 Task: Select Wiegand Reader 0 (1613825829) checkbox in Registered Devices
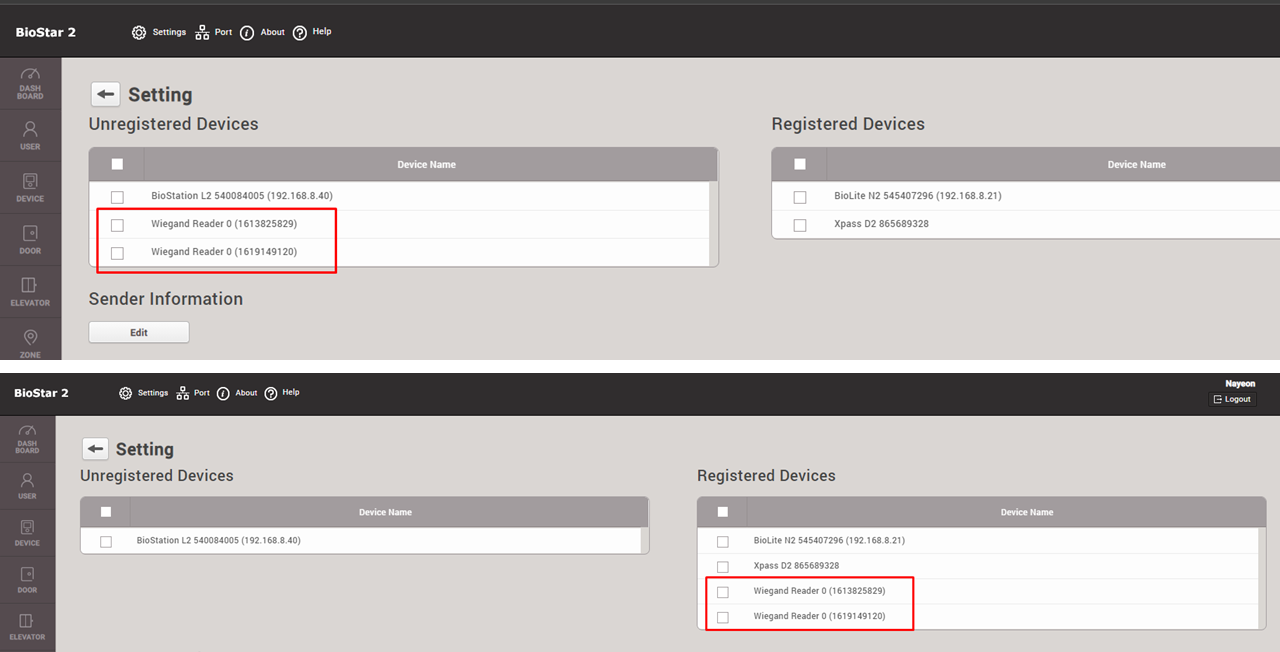tap(723, 592)
